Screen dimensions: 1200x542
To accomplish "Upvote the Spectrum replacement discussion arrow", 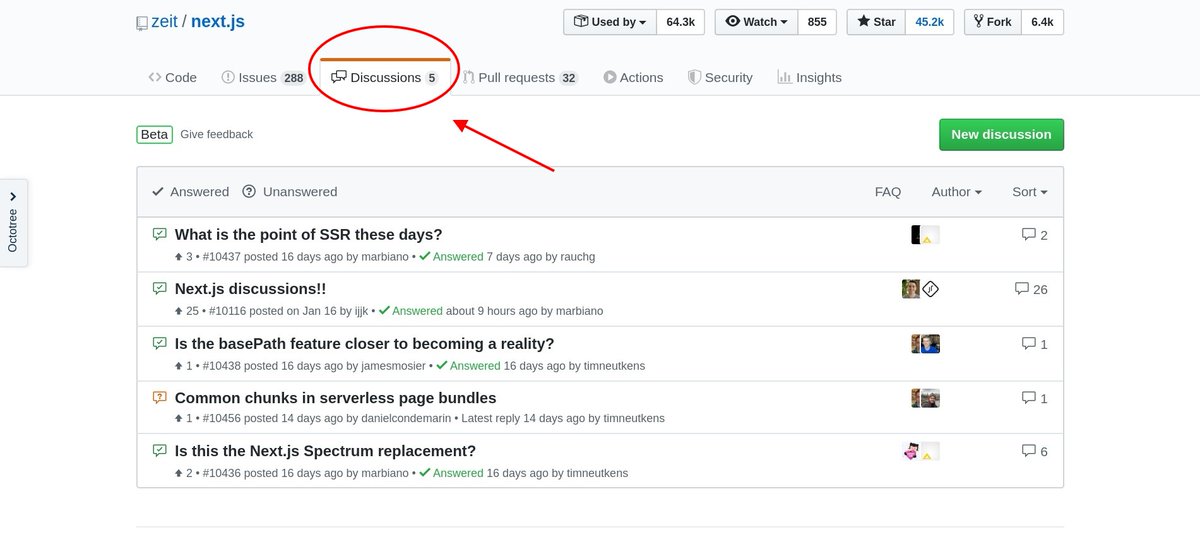I will 179,473.
